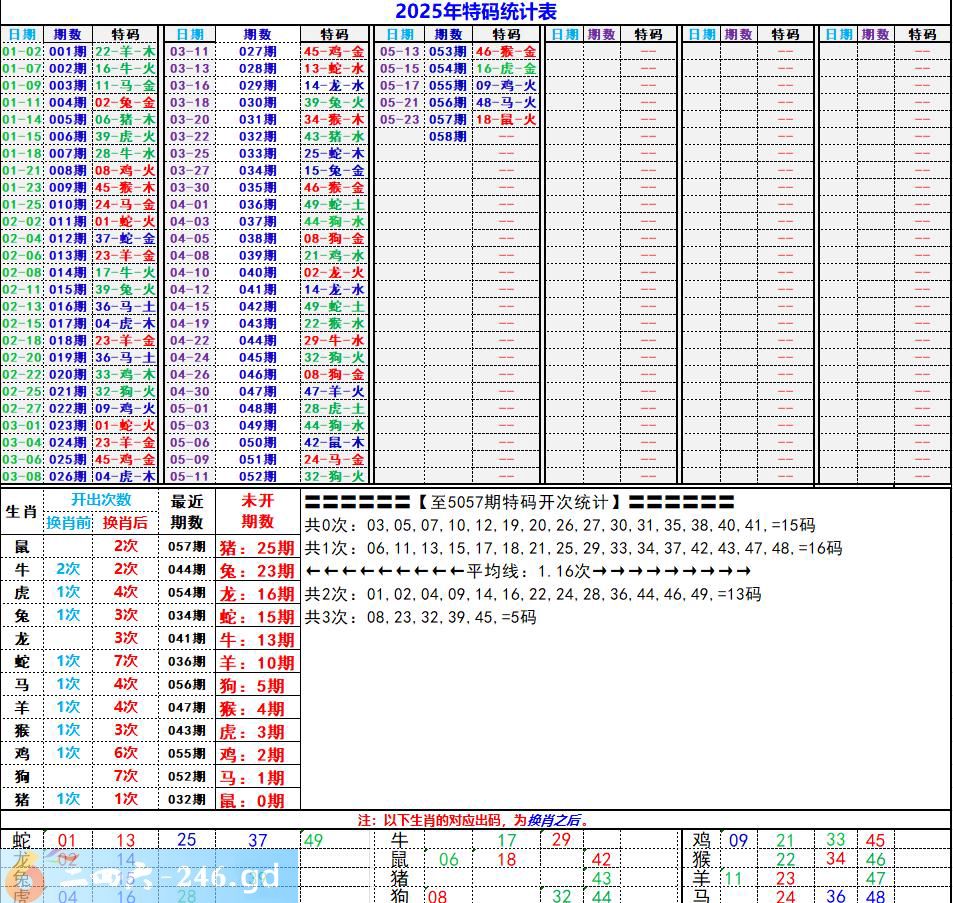The width and height of the screenshot is (953, 903).
Task: Click the 246.gd watermark logo
Action: click(x=150, y=877)
